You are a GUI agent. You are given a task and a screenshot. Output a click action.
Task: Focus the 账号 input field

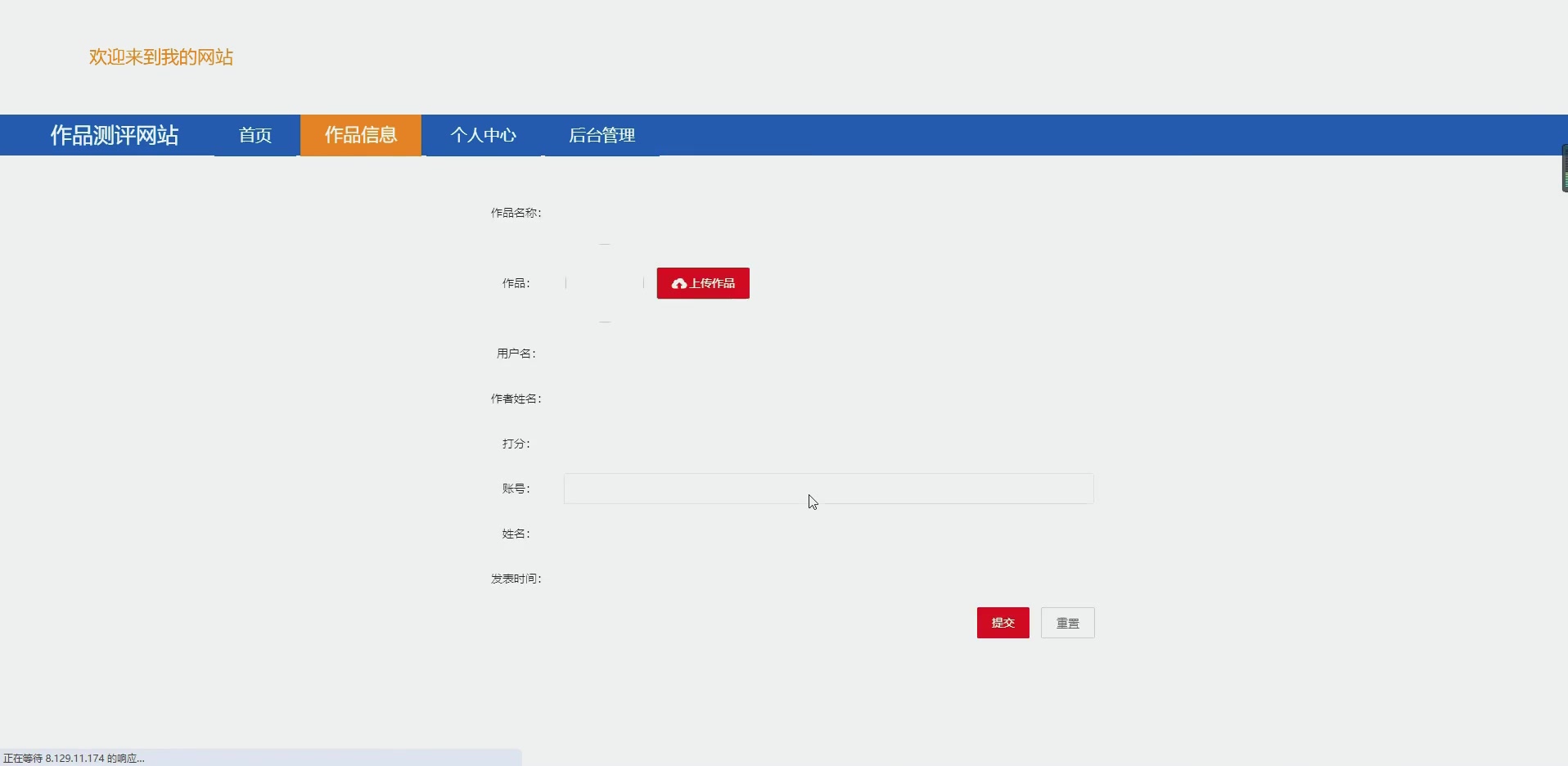[x=829, y=489]
